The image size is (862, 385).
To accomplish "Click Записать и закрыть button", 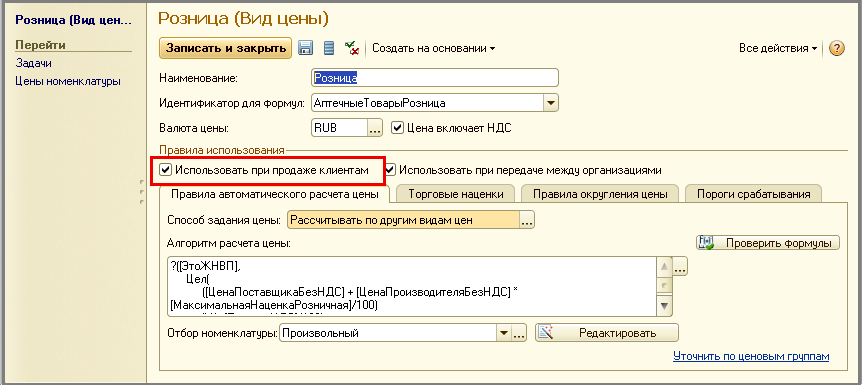I will 225,48.
